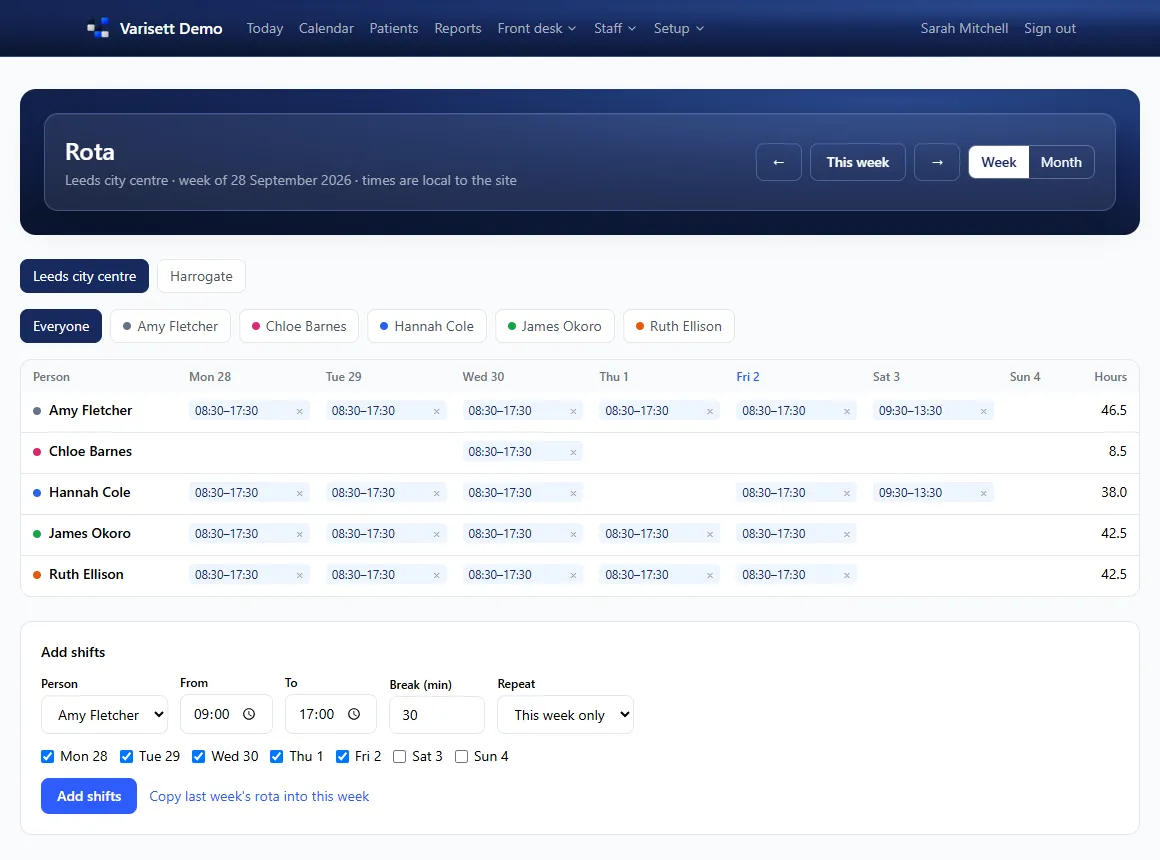This screenshot has height=860, width=1160.
Task: Uncheck the Fri 2 checkbox
Action: [x=343, y=756]
